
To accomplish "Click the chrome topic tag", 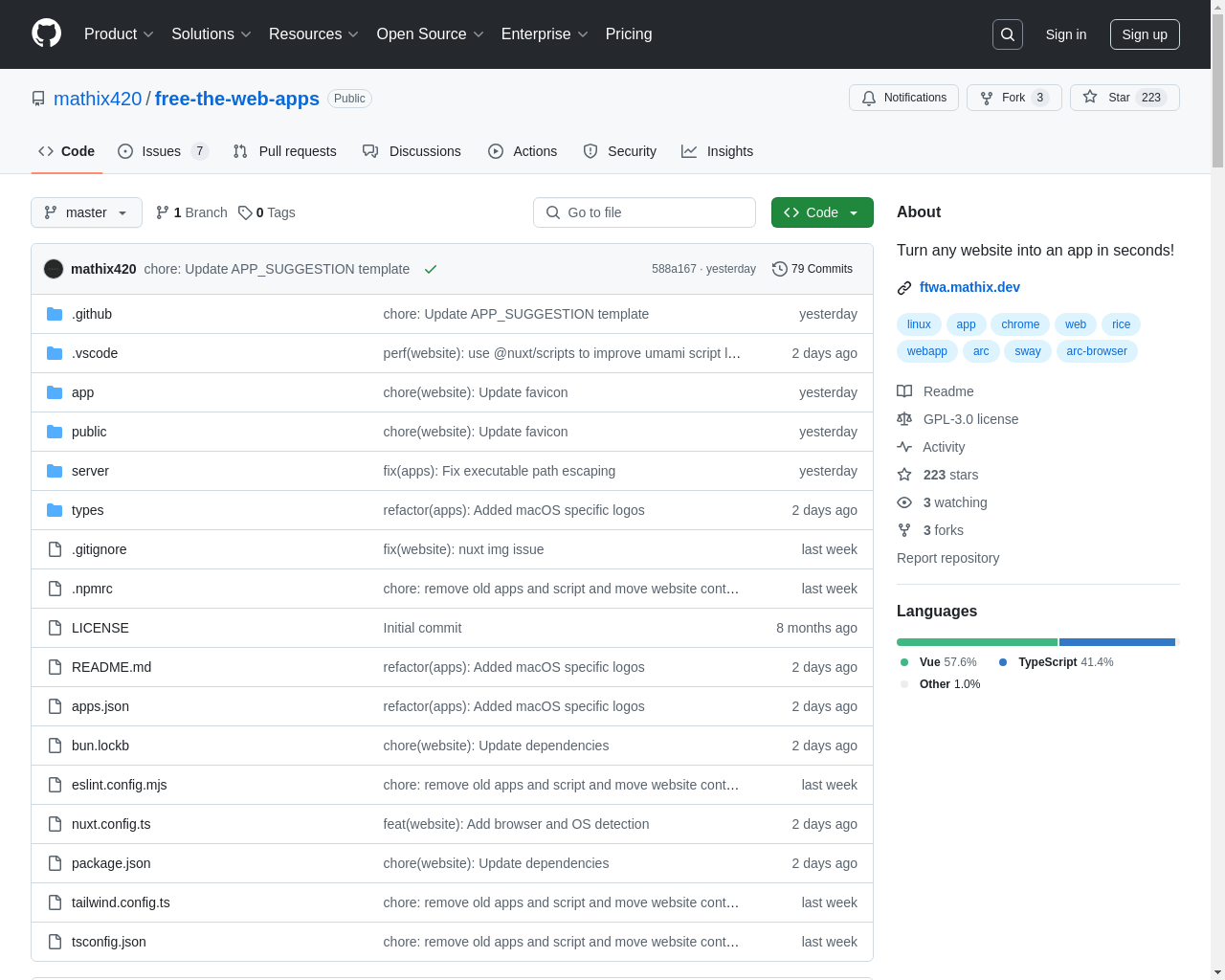I will coord(1020,324).
